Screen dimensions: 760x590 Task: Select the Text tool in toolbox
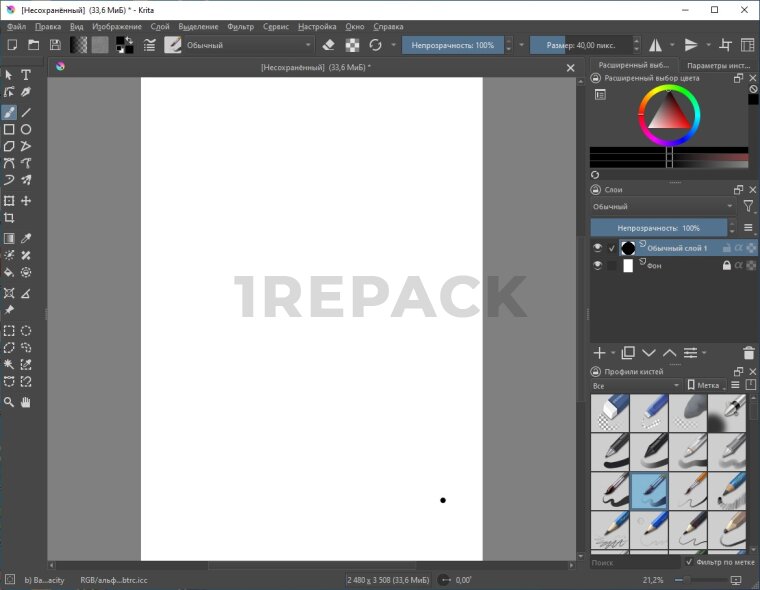[26, 75]
